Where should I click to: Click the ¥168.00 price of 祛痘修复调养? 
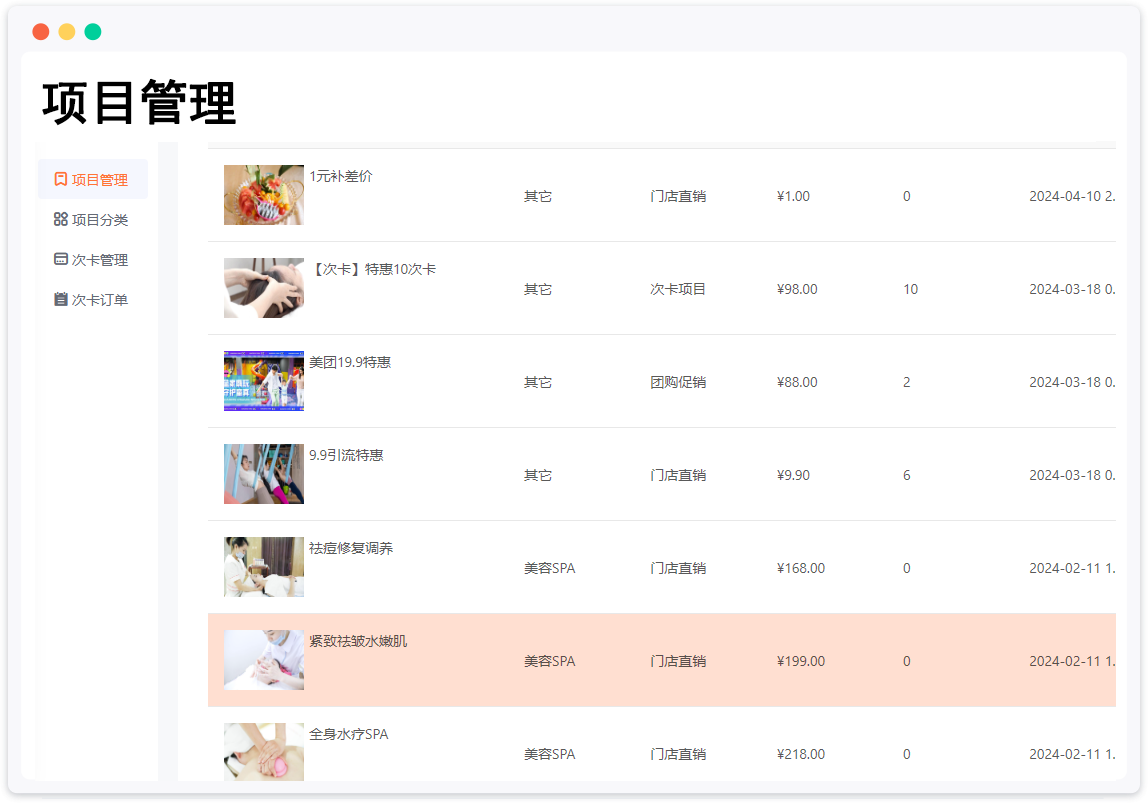pyautogui.click(x=800, y=568)
